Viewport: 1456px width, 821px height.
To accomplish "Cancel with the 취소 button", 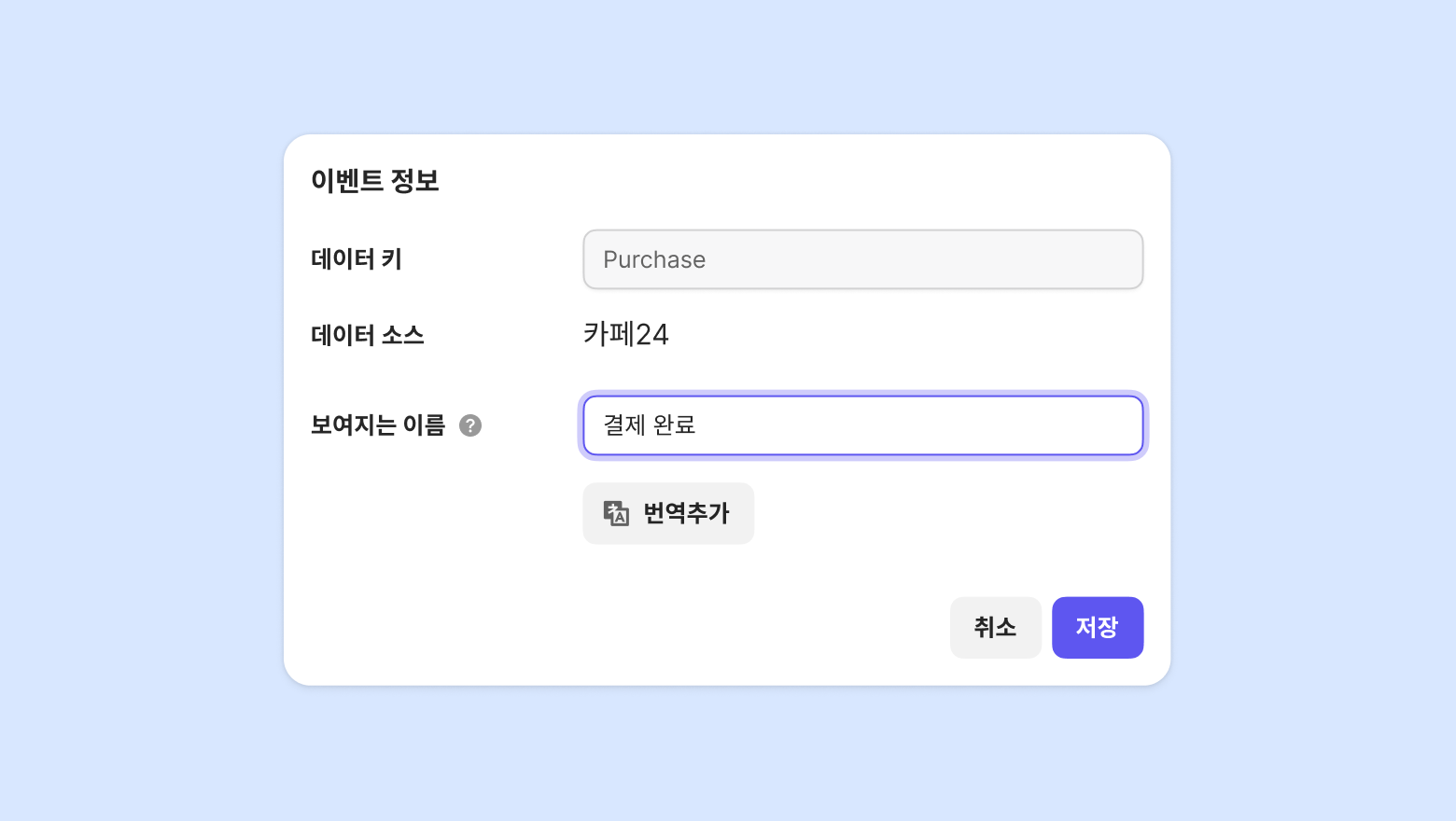I will coord(995,627).
